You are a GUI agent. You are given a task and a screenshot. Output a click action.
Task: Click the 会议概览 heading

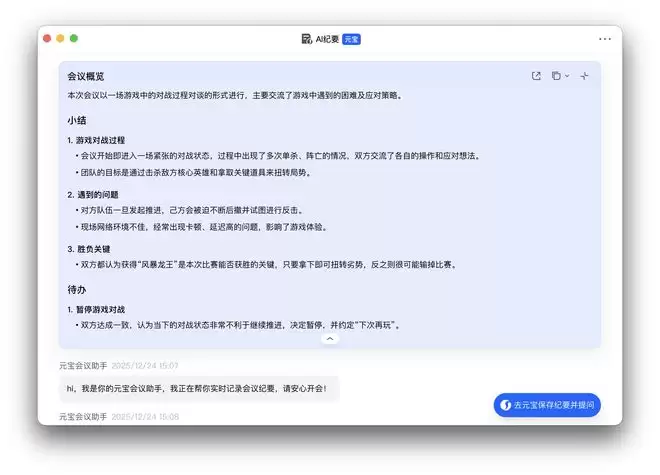coord(85,77)
